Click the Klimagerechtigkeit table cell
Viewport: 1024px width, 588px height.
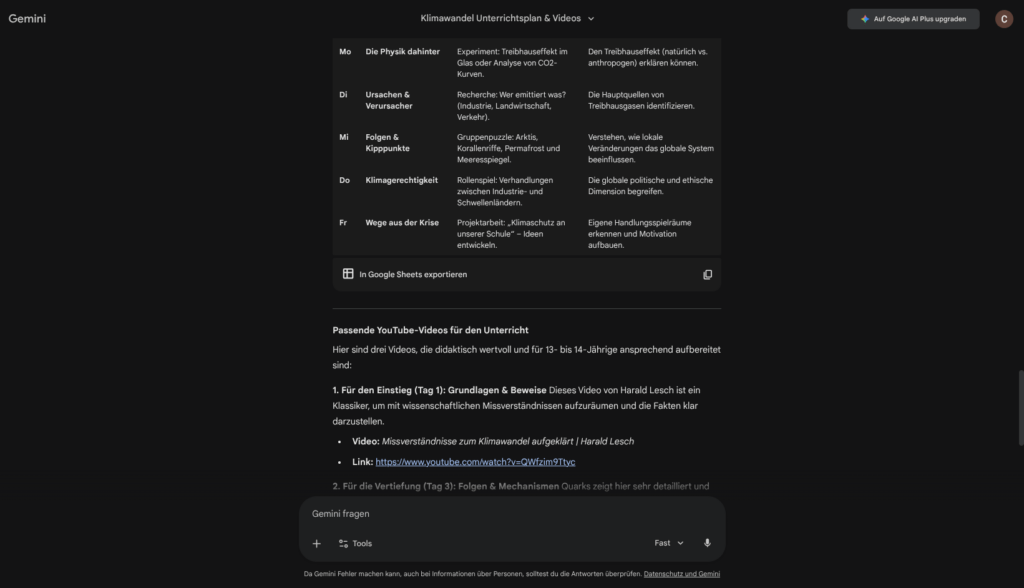click(401, 180)
